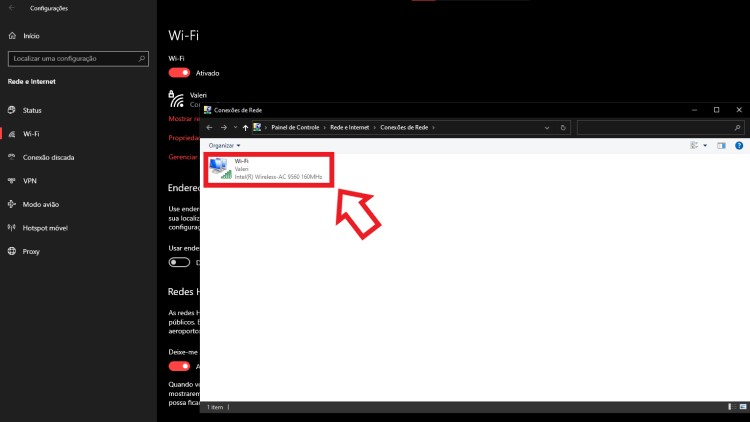Close the Conexões de Rede window

[739, 110]
